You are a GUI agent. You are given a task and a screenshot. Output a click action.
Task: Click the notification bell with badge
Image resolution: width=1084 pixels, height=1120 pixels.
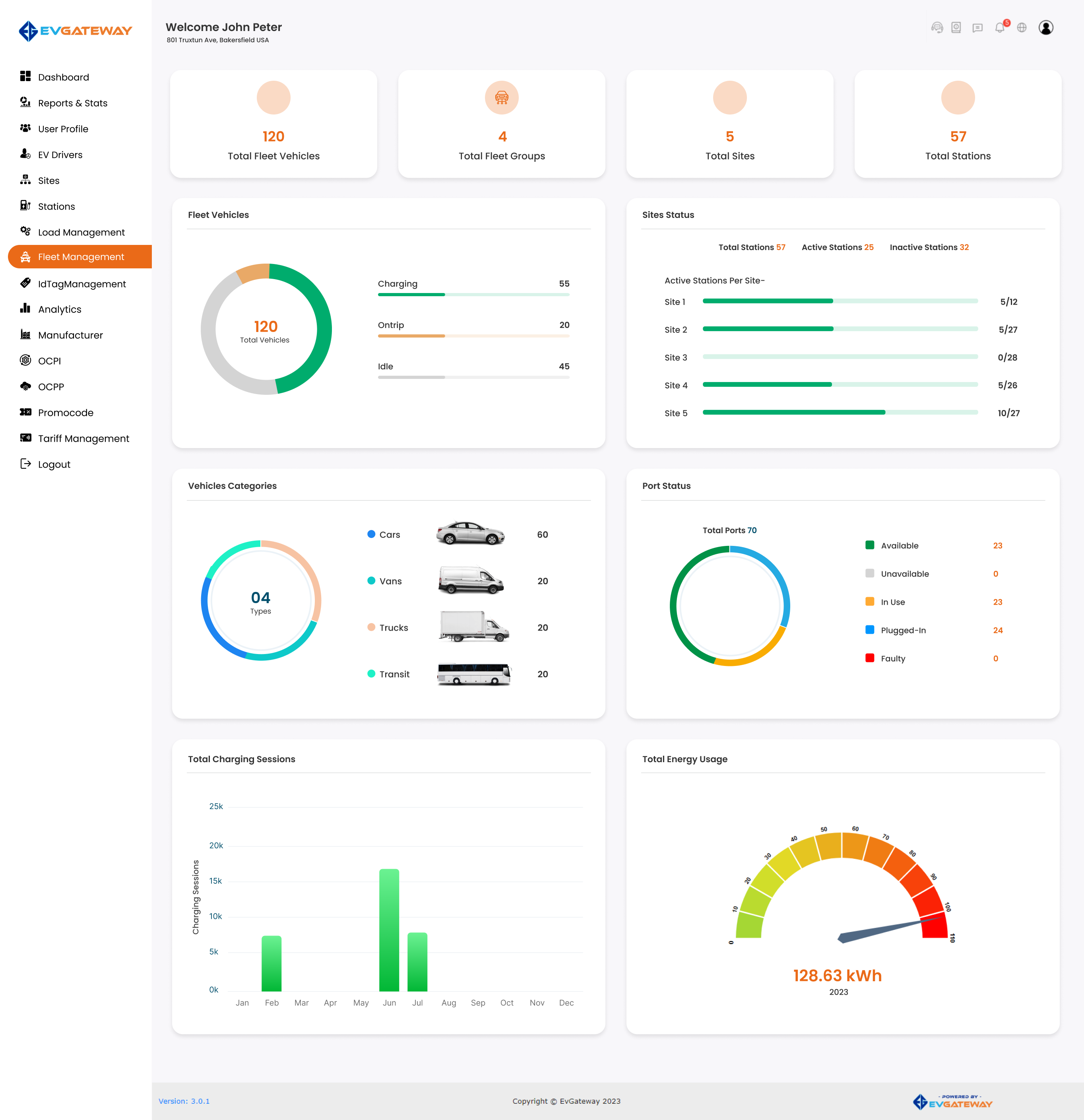[1000, 27]
